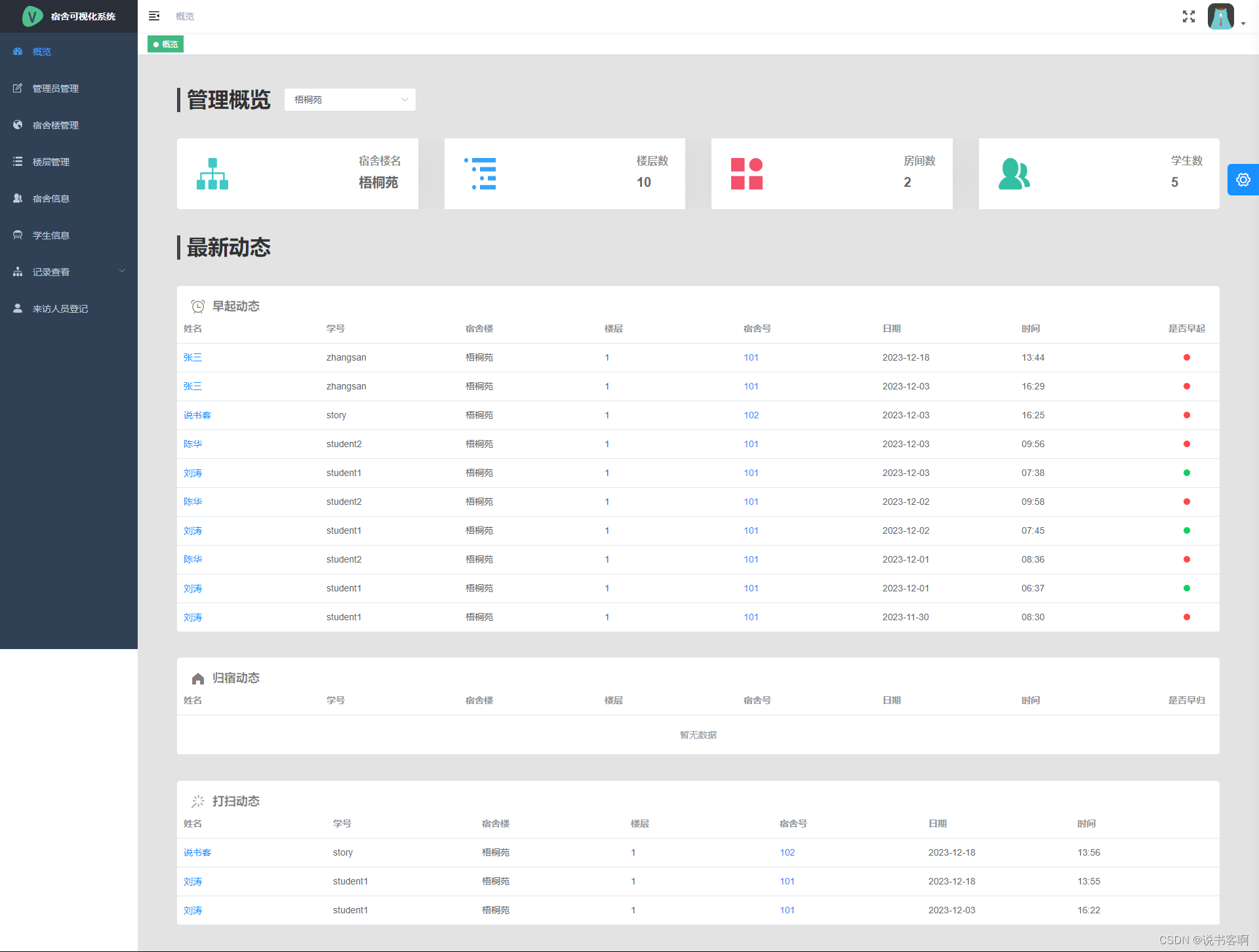Click the 概览 breadcrumb in the header
1259x952 pixels.
pos(185,16)
